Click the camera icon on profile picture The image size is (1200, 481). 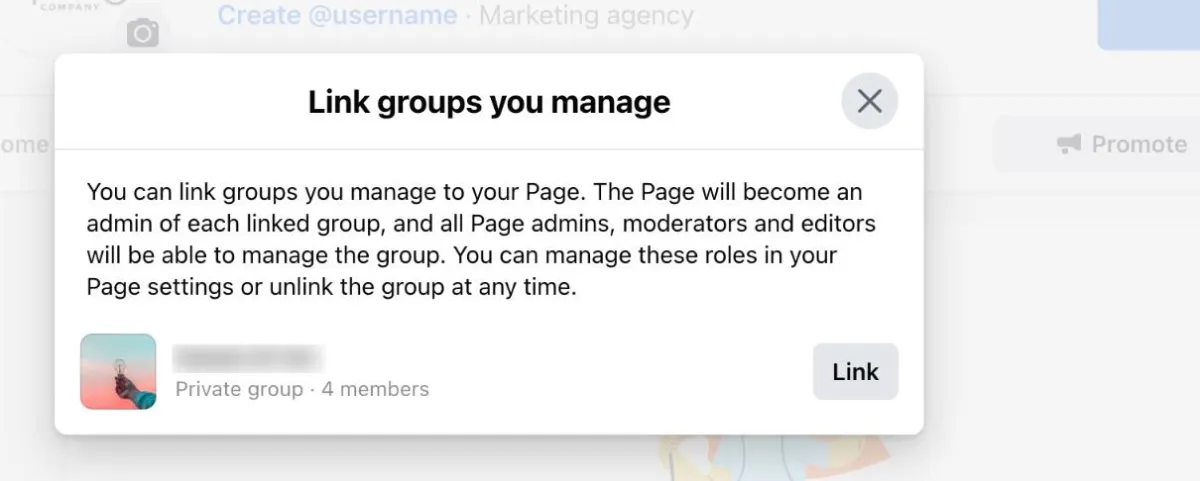[x=143, y=34]
